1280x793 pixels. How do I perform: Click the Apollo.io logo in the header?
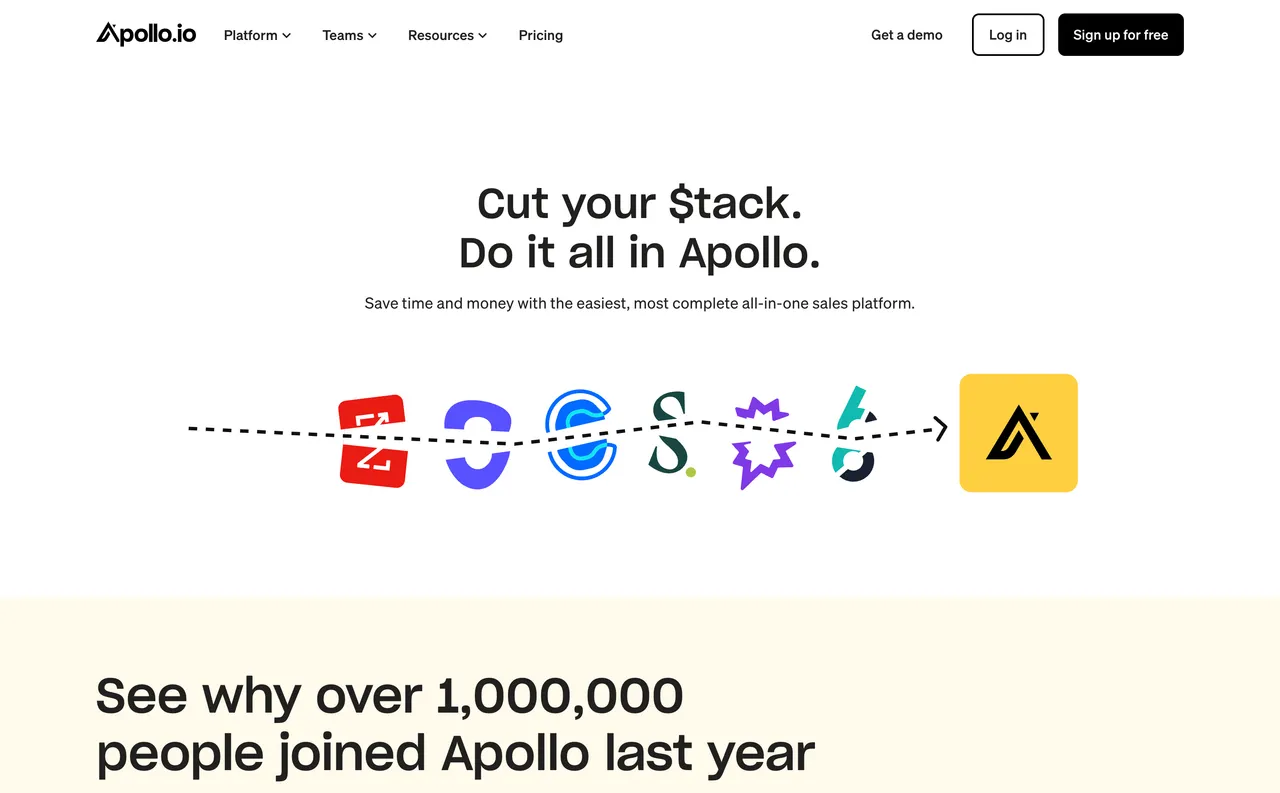(x=146, y=33)
